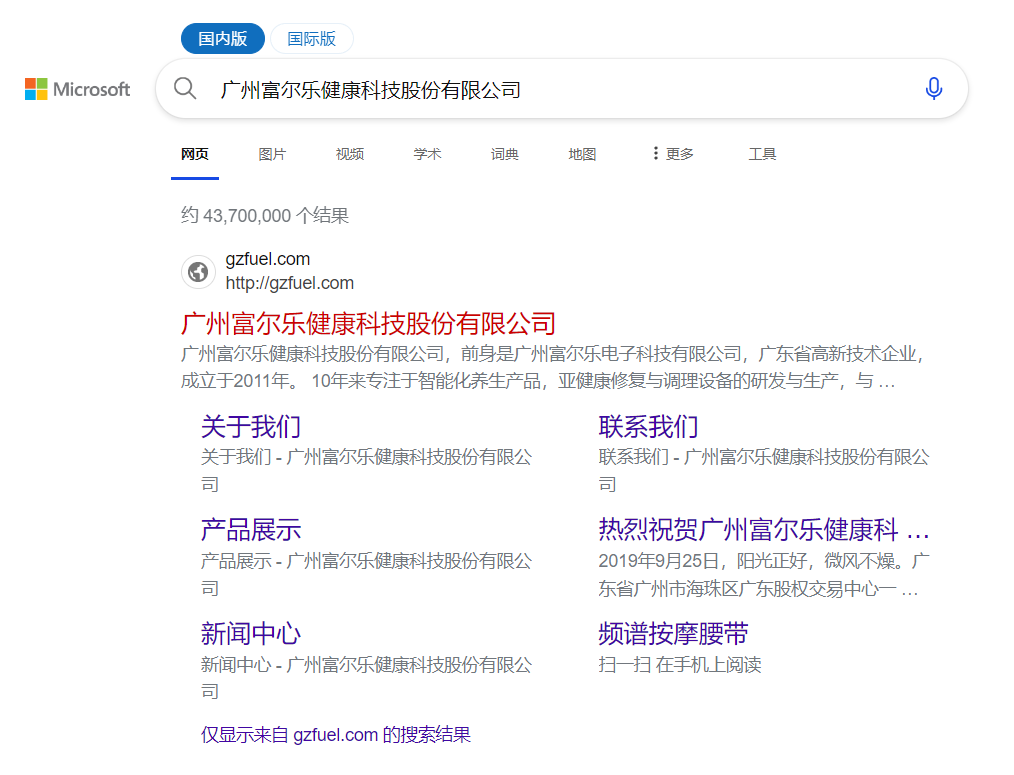Viewport: 1014px width, 775px height.
Task: Click 仅显示来自 gzfuel.com 的搜索结果
Action: tap(336, 735)
